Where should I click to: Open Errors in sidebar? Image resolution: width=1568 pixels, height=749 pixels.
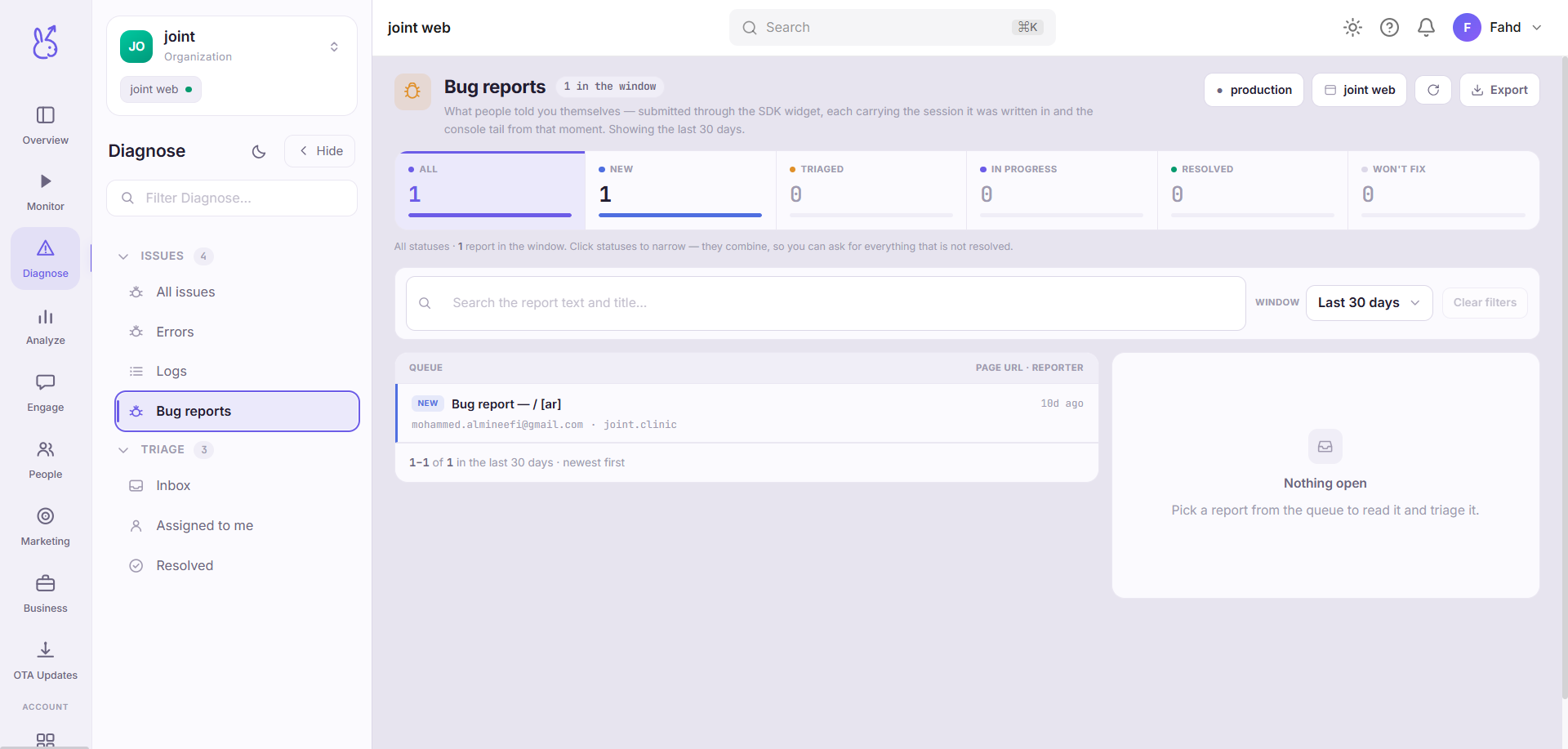pos(238,332)
